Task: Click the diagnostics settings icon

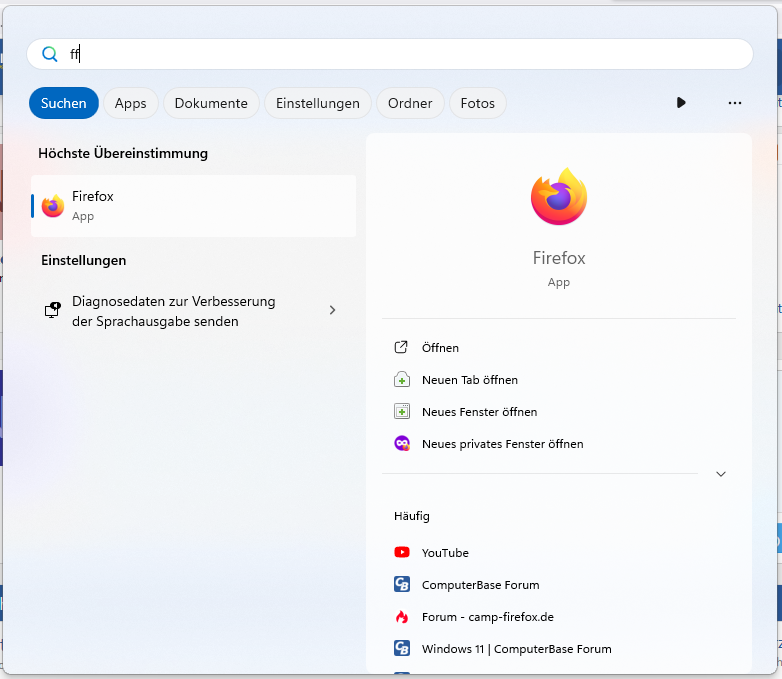Action: [52, 310]
